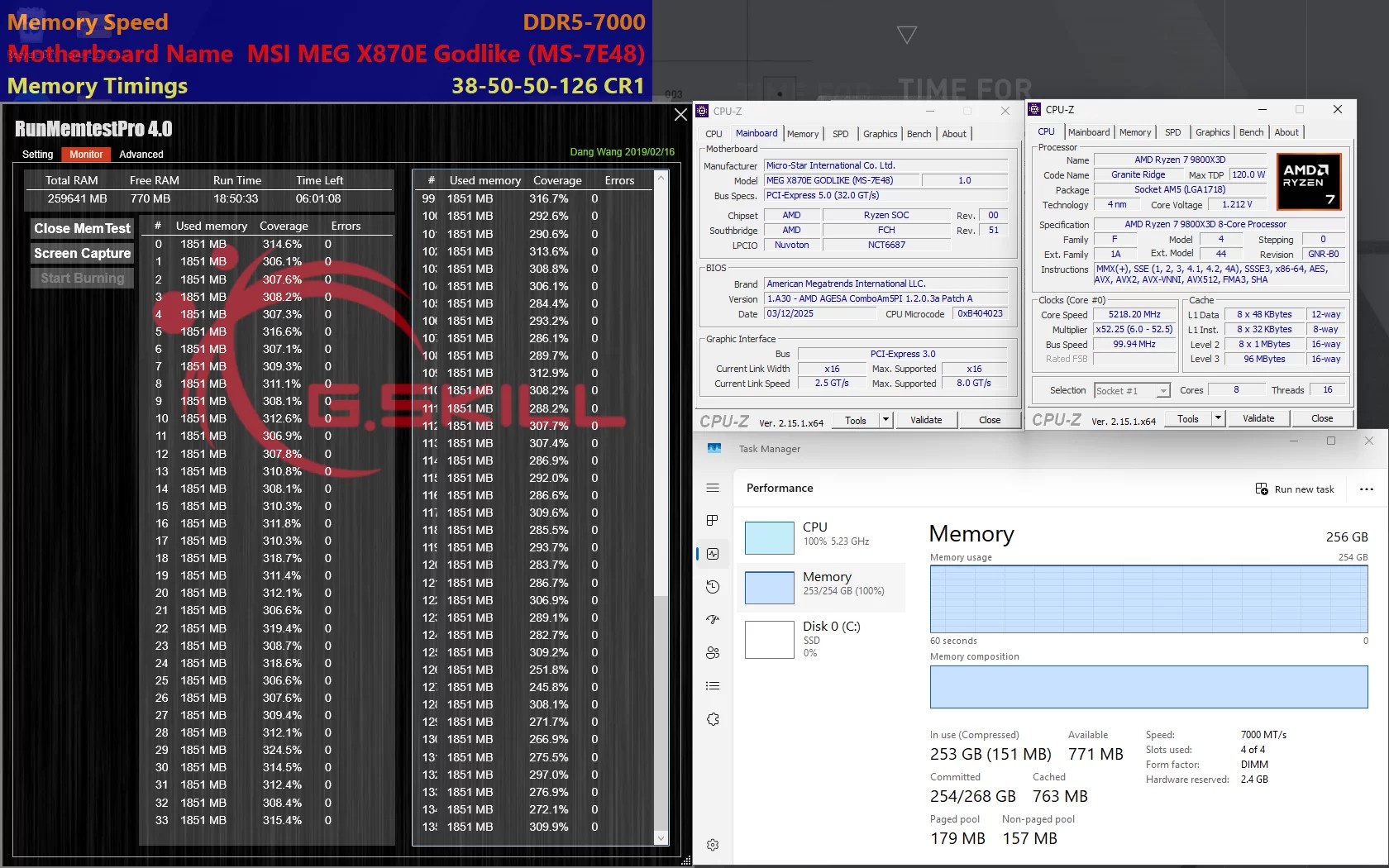Select the Startup apps icon

pyautogui.click(x=712, y=620)
